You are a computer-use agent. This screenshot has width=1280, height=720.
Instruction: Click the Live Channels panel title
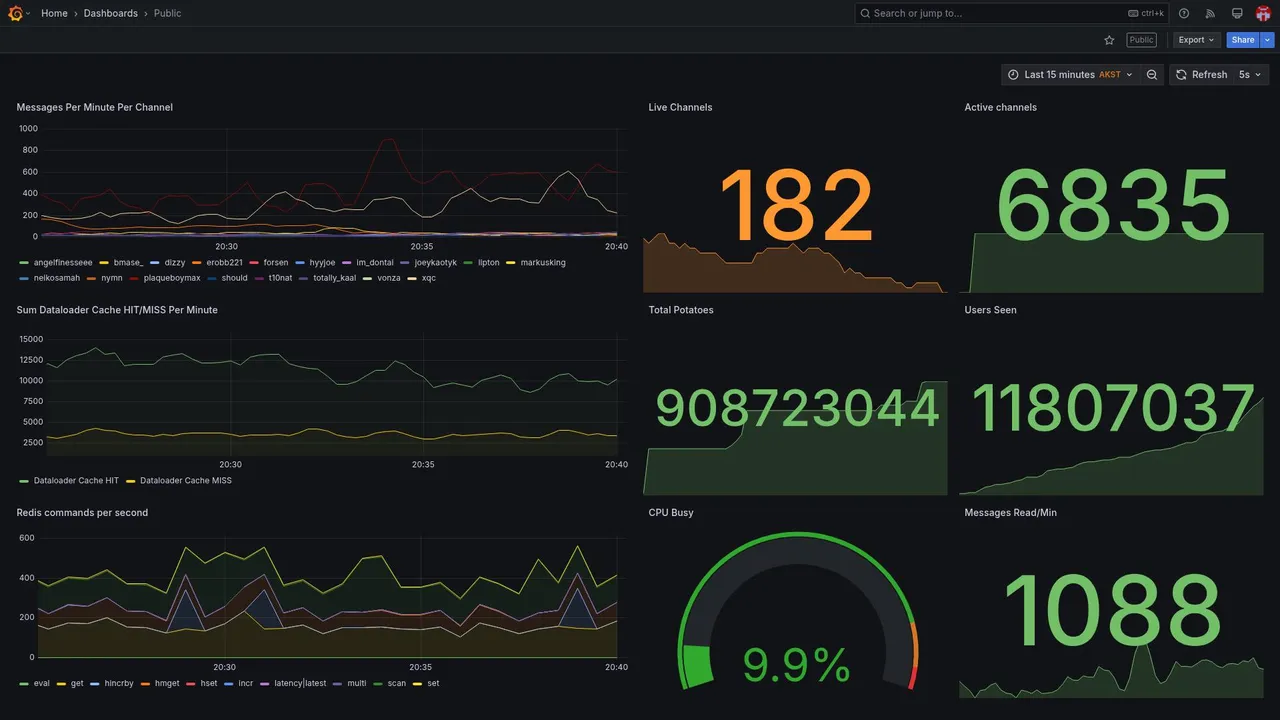click(680, 107)
